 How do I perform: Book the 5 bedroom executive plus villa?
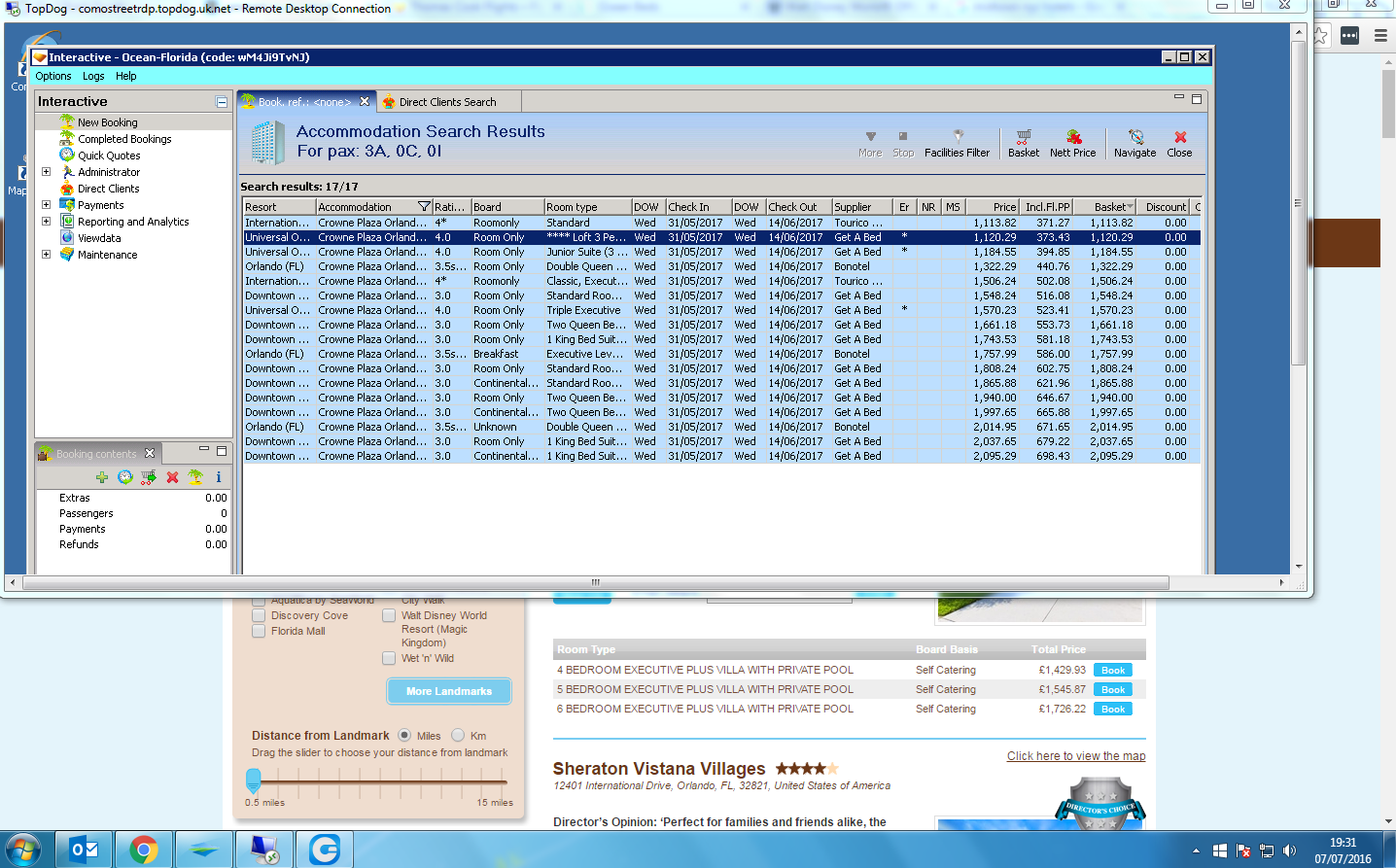click(1113, 690)
